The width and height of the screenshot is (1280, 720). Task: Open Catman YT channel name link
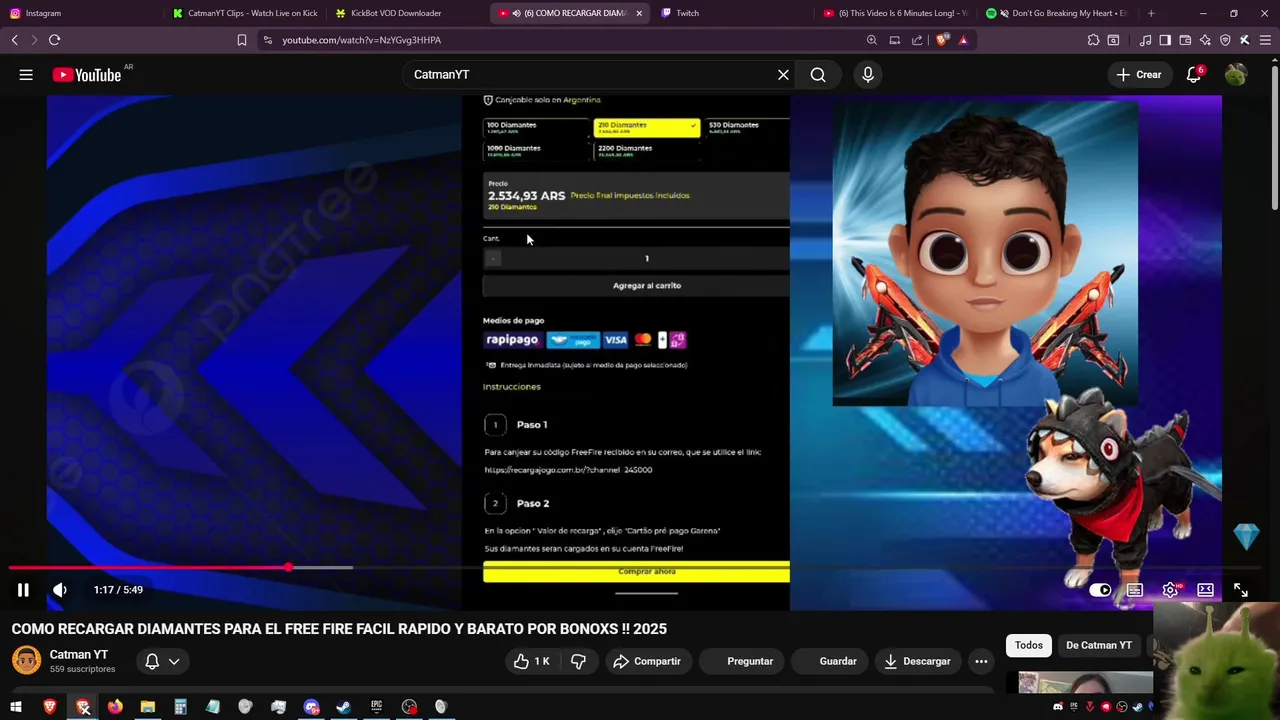[x=79, y=655]
